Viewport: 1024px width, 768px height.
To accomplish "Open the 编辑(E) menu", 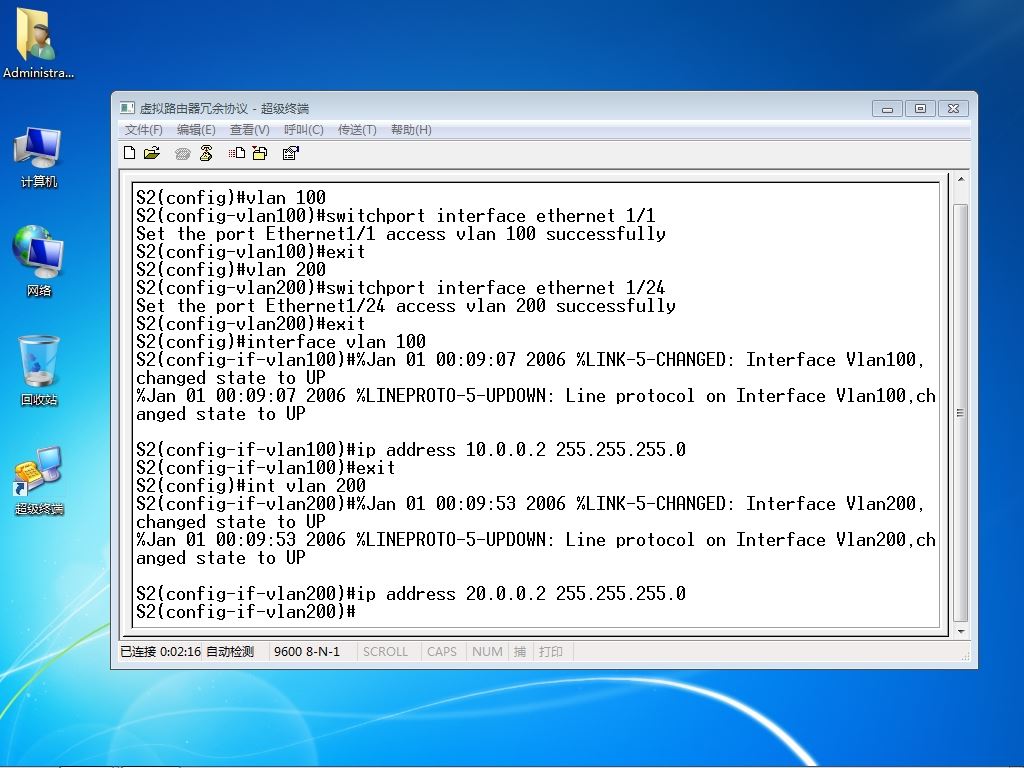I will click(196, 129).
